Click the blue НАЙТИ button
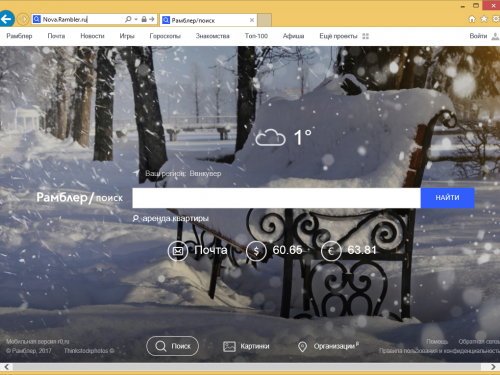Viewport: 500px width, 375px height. tap(447, 198)
